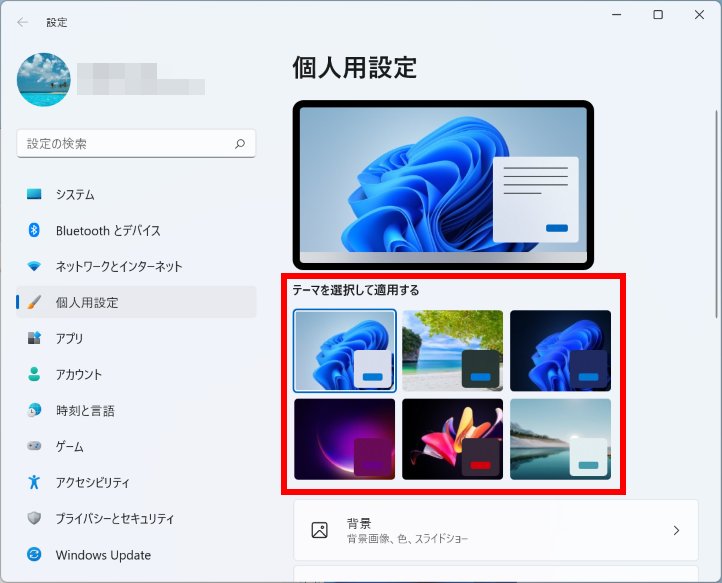Click the 個人用設定 page heading
This screenshot has width=722, height=583.
click(x=355, y=68)
